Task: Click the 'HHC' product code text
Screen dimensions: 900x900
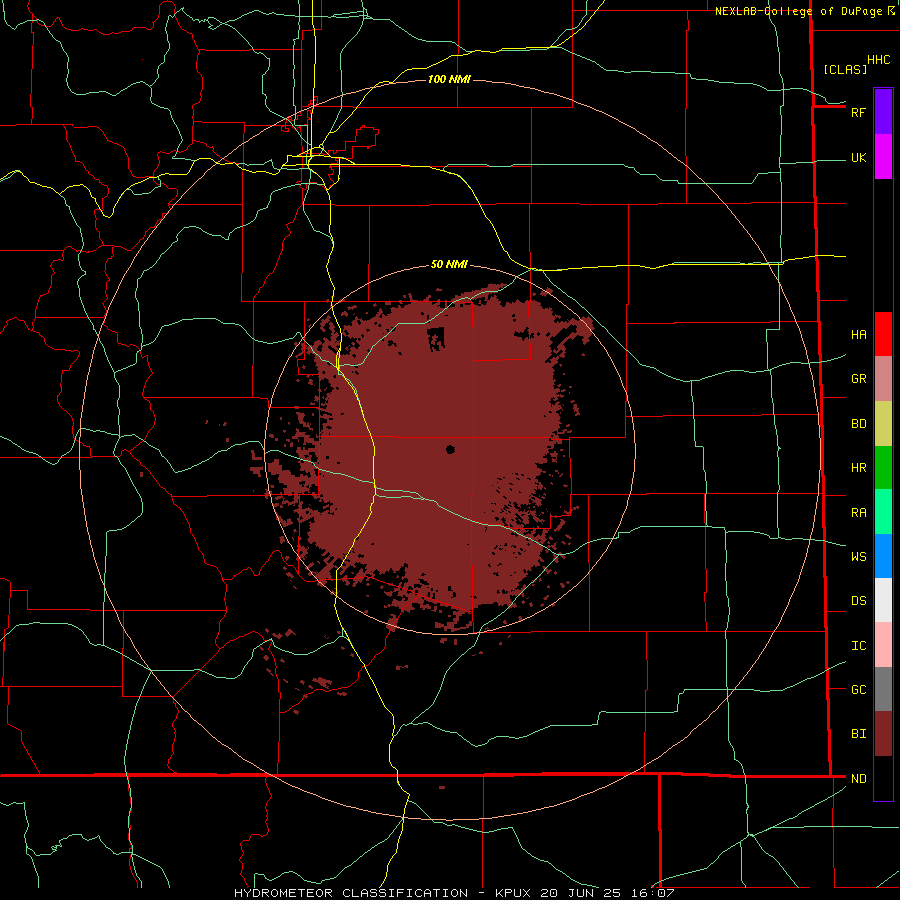Action: click(878, 60)
